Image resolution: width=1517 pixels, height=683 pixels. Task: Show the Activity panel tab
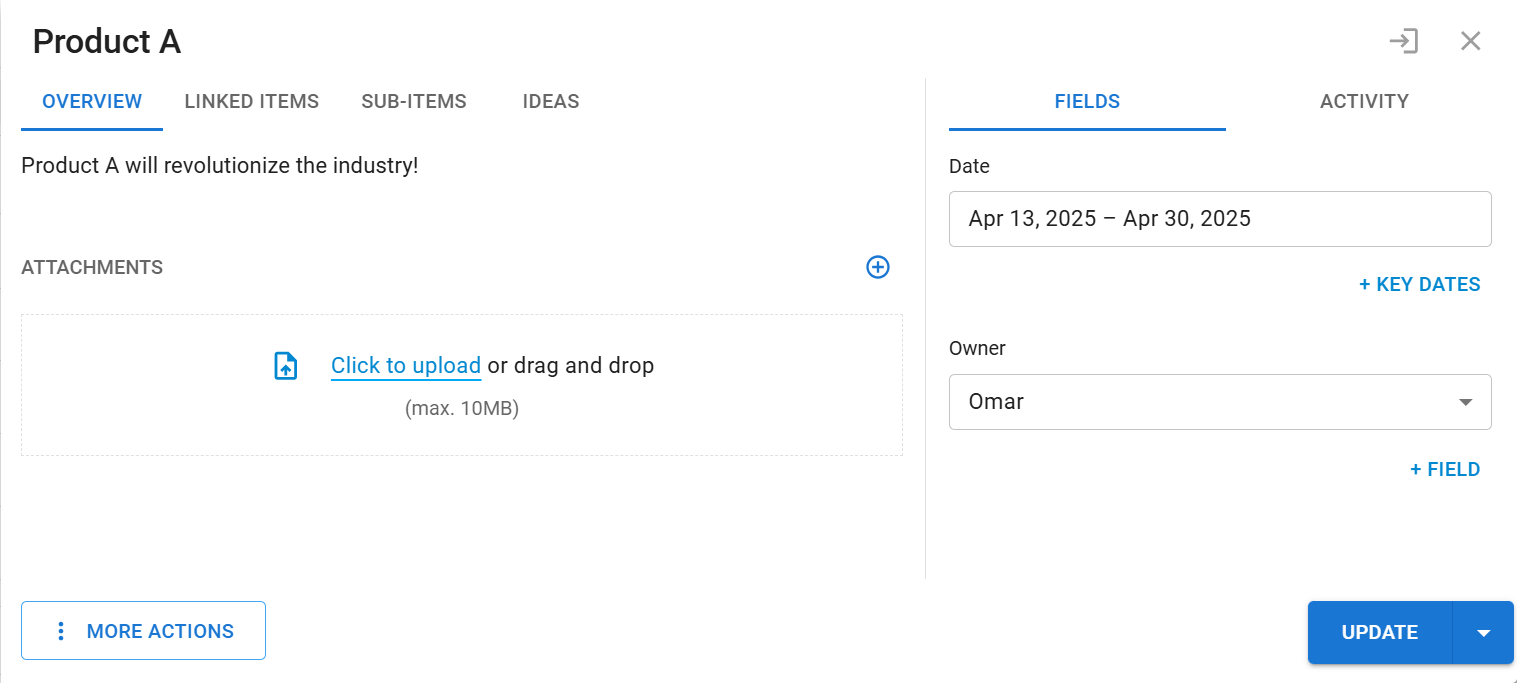point(1364,101)
